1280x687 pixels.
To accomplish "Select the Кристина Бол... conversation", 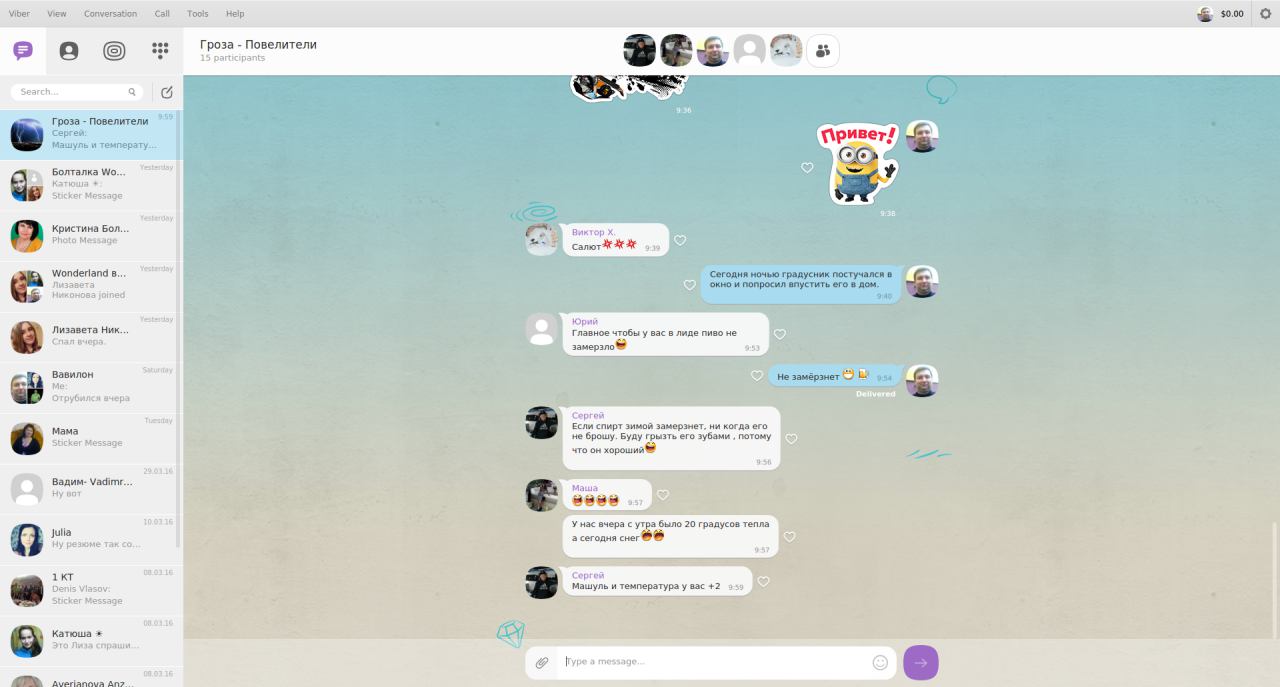I will [x=88, y=236].
